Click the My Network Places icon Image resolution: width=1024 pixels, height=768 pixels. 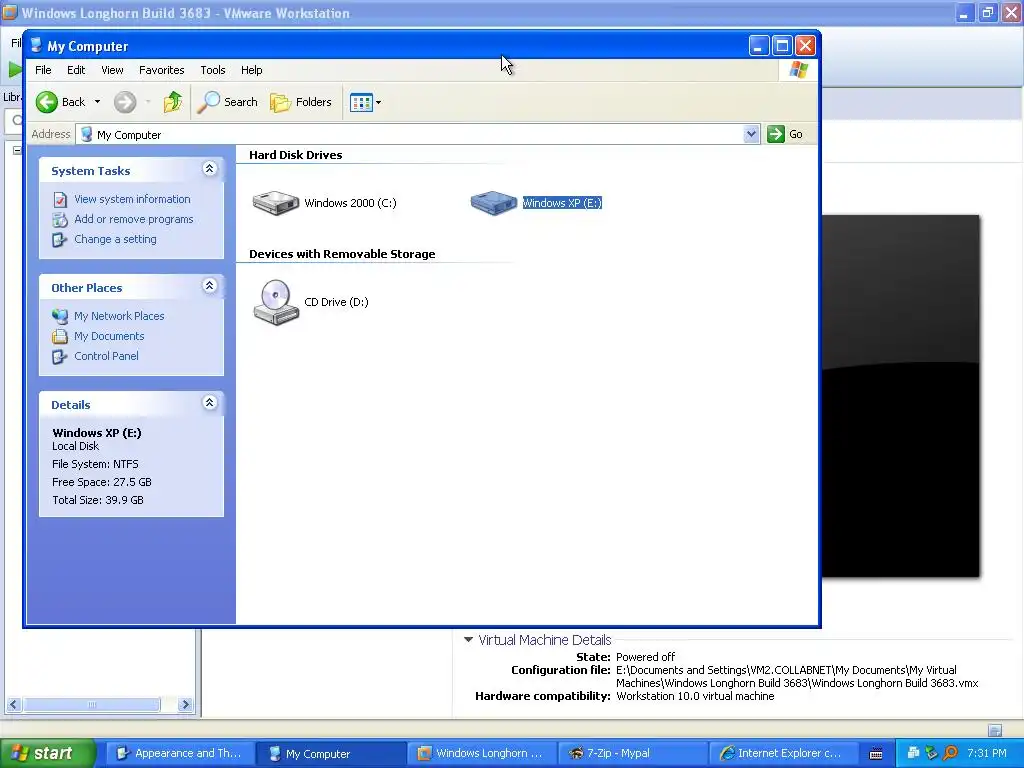60,316
